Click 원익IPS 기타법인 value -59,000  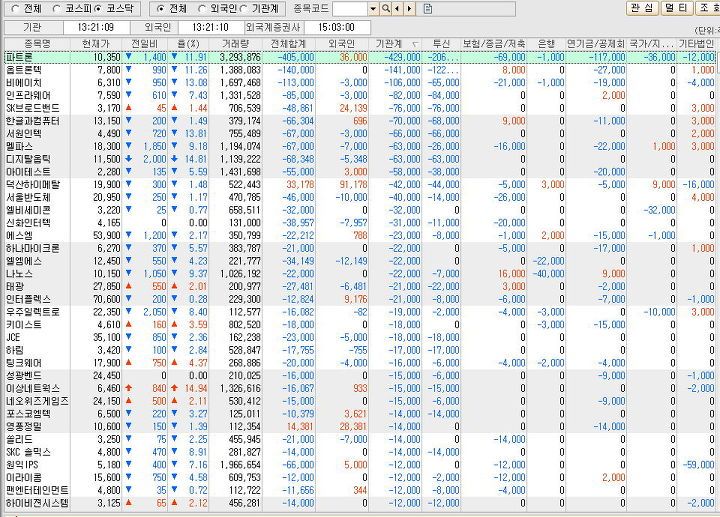point(698,465)
